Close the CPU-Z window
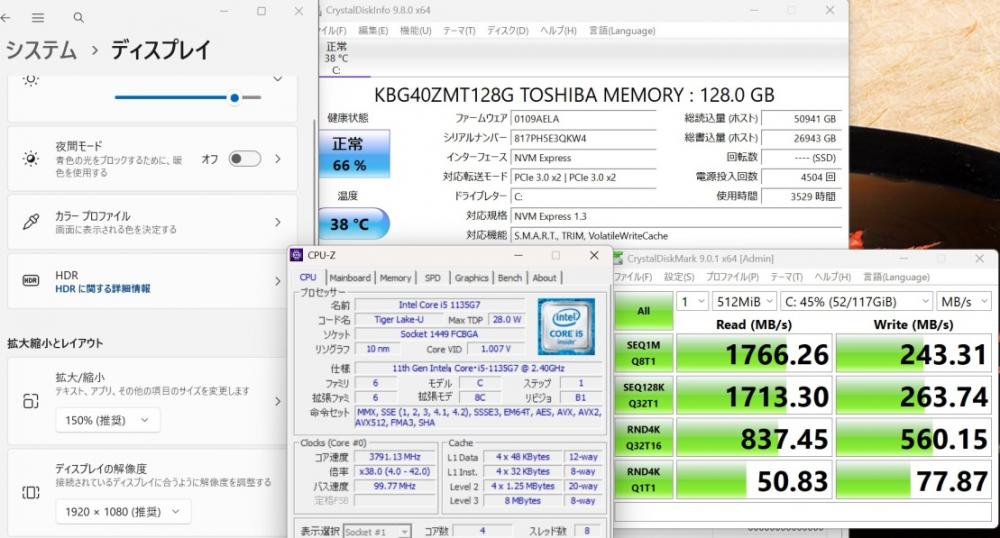1000x538 pixels. [594, 255]
